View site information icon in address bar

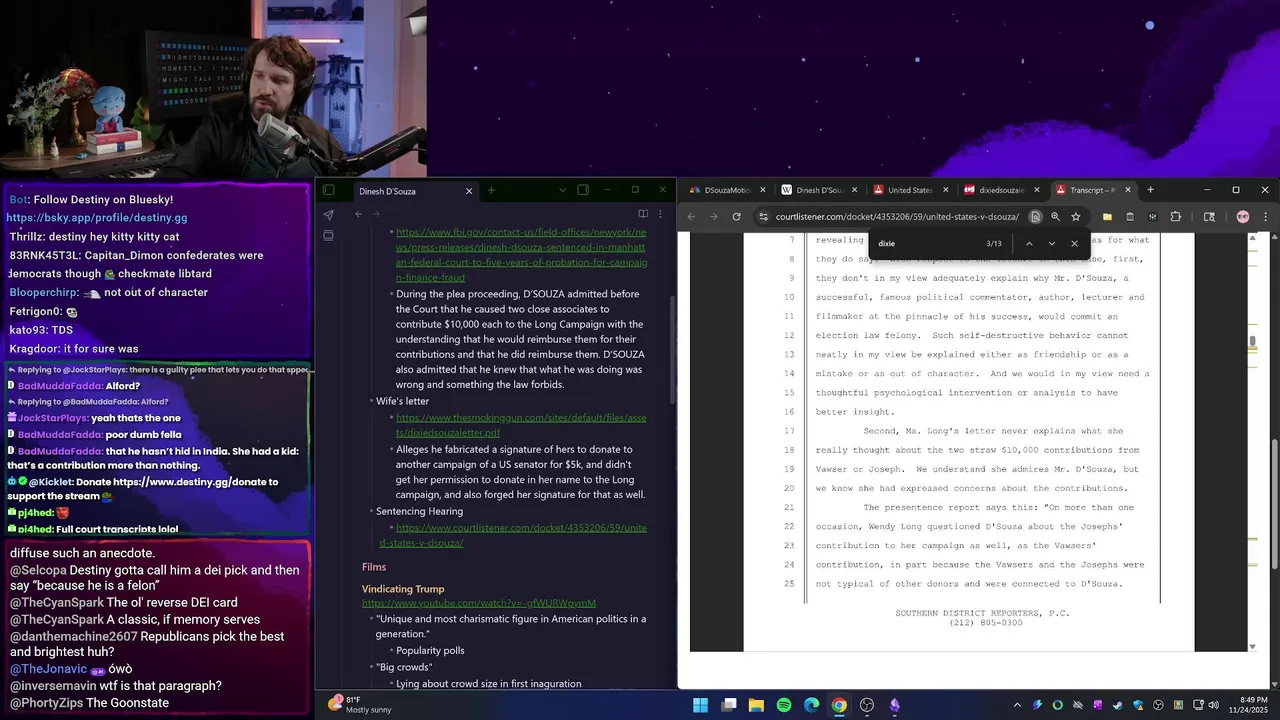(763, 217)
